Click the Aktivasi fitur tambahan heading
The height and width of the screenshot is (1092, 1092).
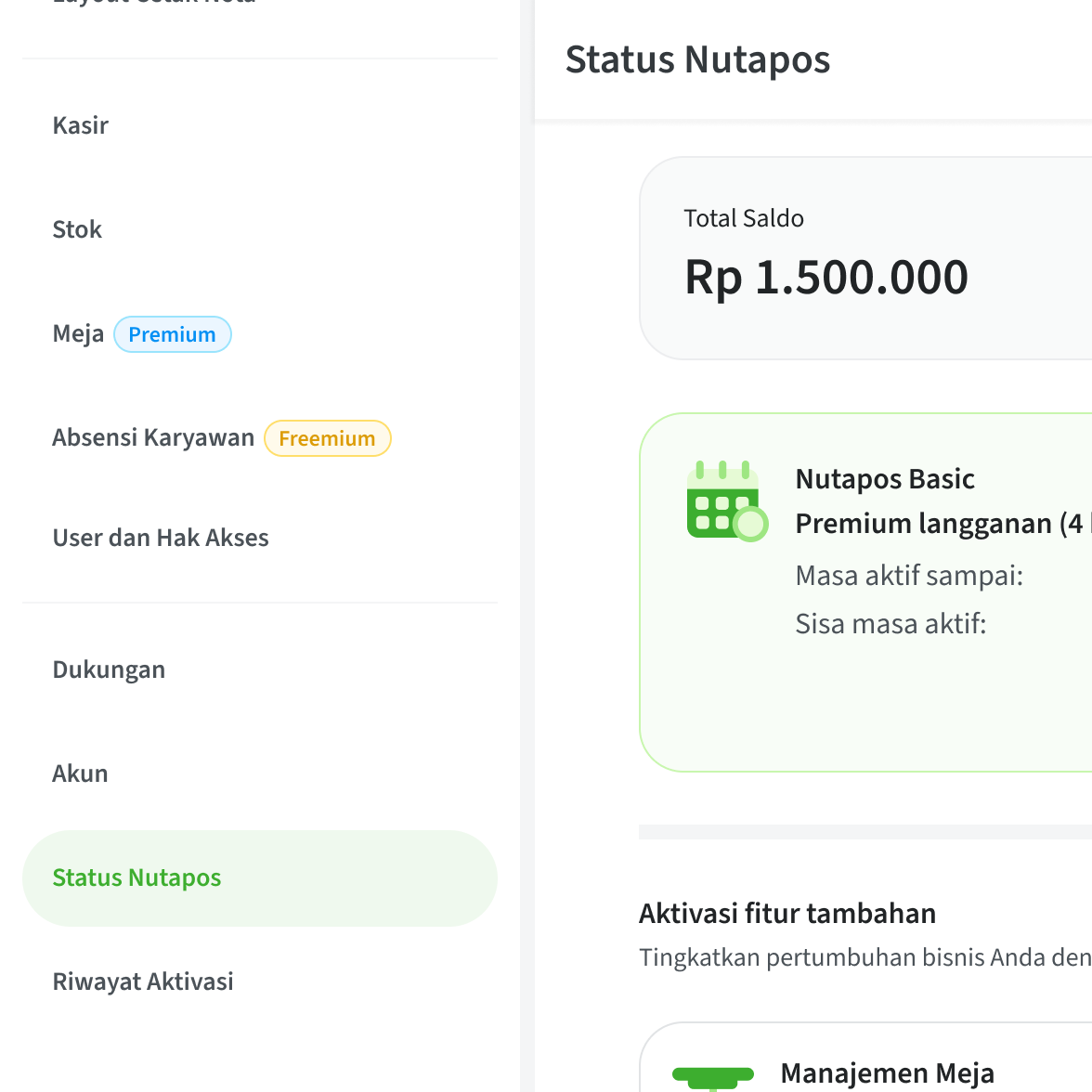tap(786, 913)
